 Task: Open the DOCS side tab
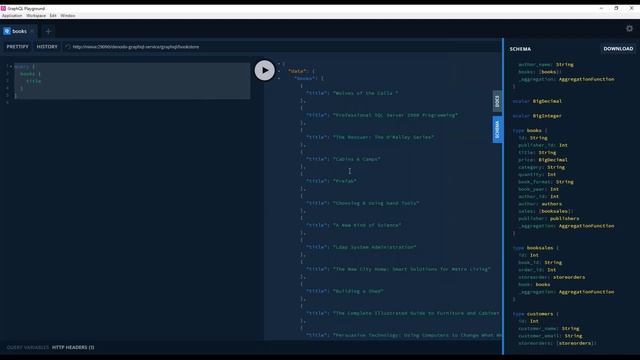497,101
